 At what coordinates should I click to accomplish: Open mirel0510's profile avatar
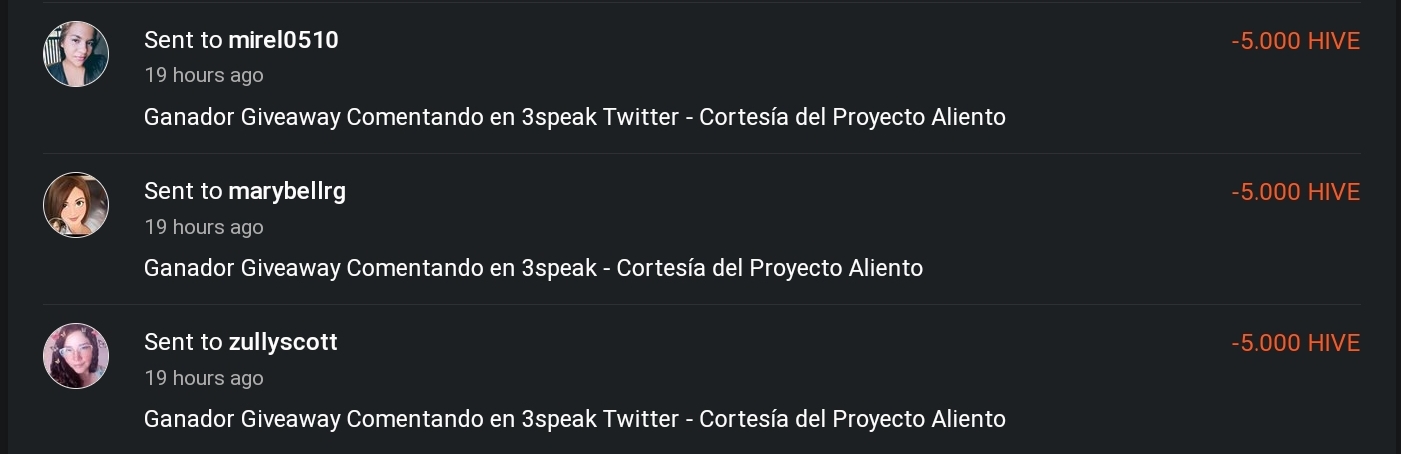tap(76, 54)
